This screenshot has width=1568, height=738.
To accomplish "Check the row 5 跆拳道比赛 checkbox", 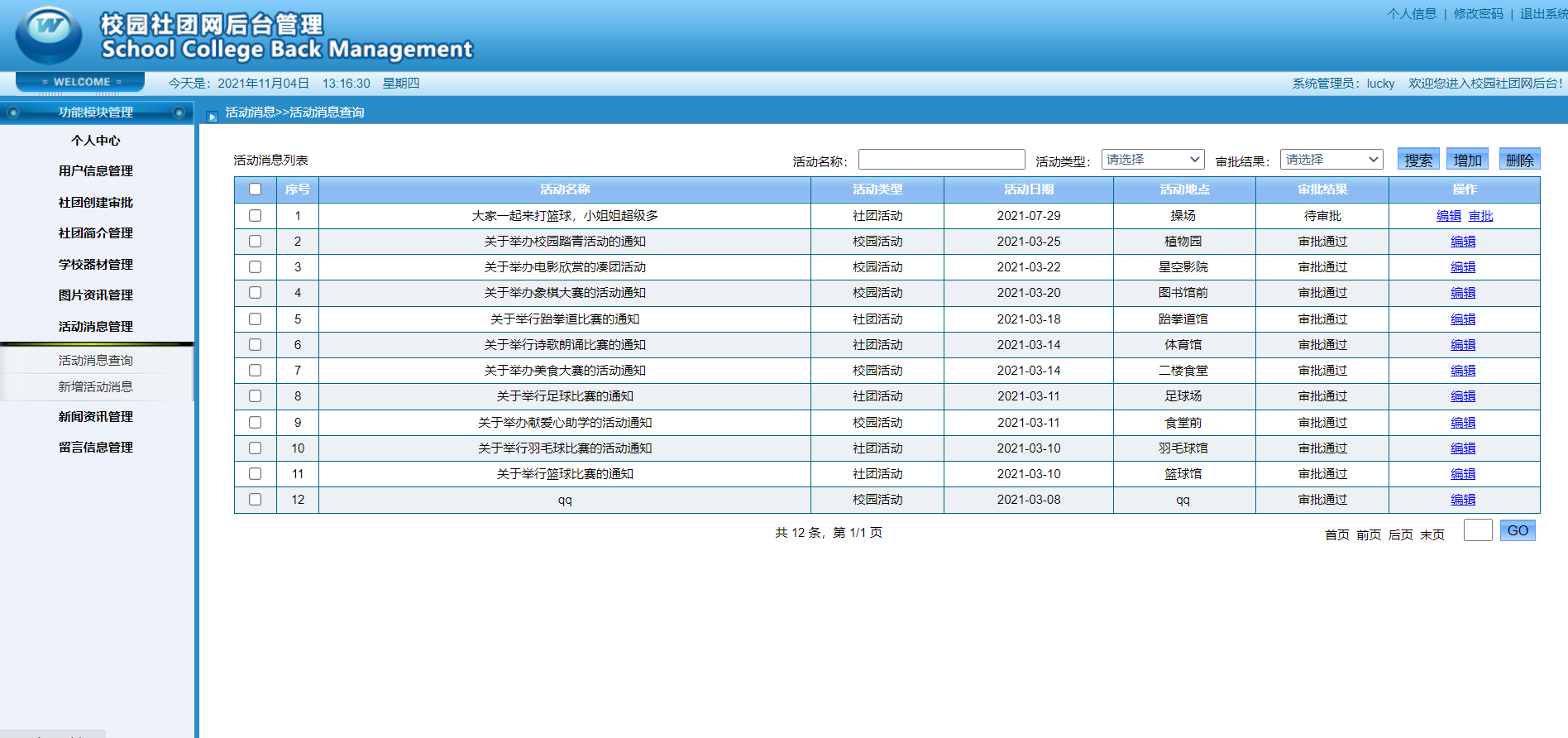I will click(x=255, y=319).
